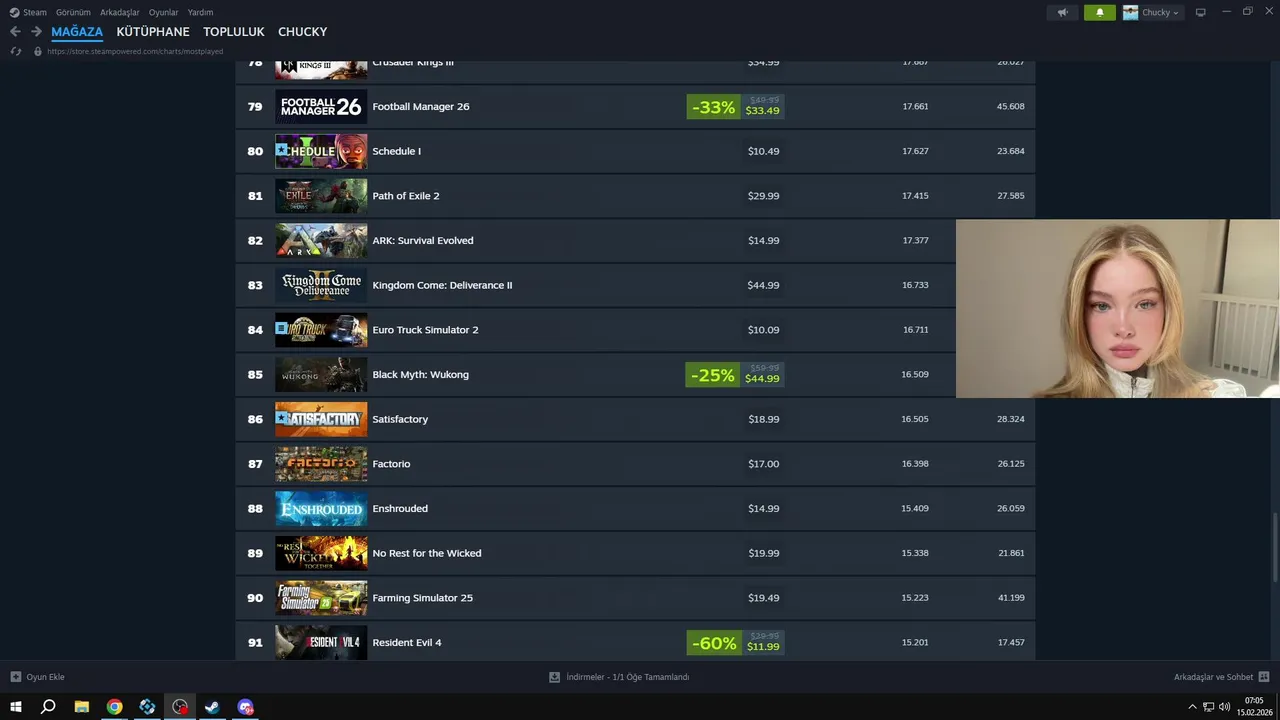Switch to the TOPLULUK tab
1280x720 pixels.
[x=234, y=32]
